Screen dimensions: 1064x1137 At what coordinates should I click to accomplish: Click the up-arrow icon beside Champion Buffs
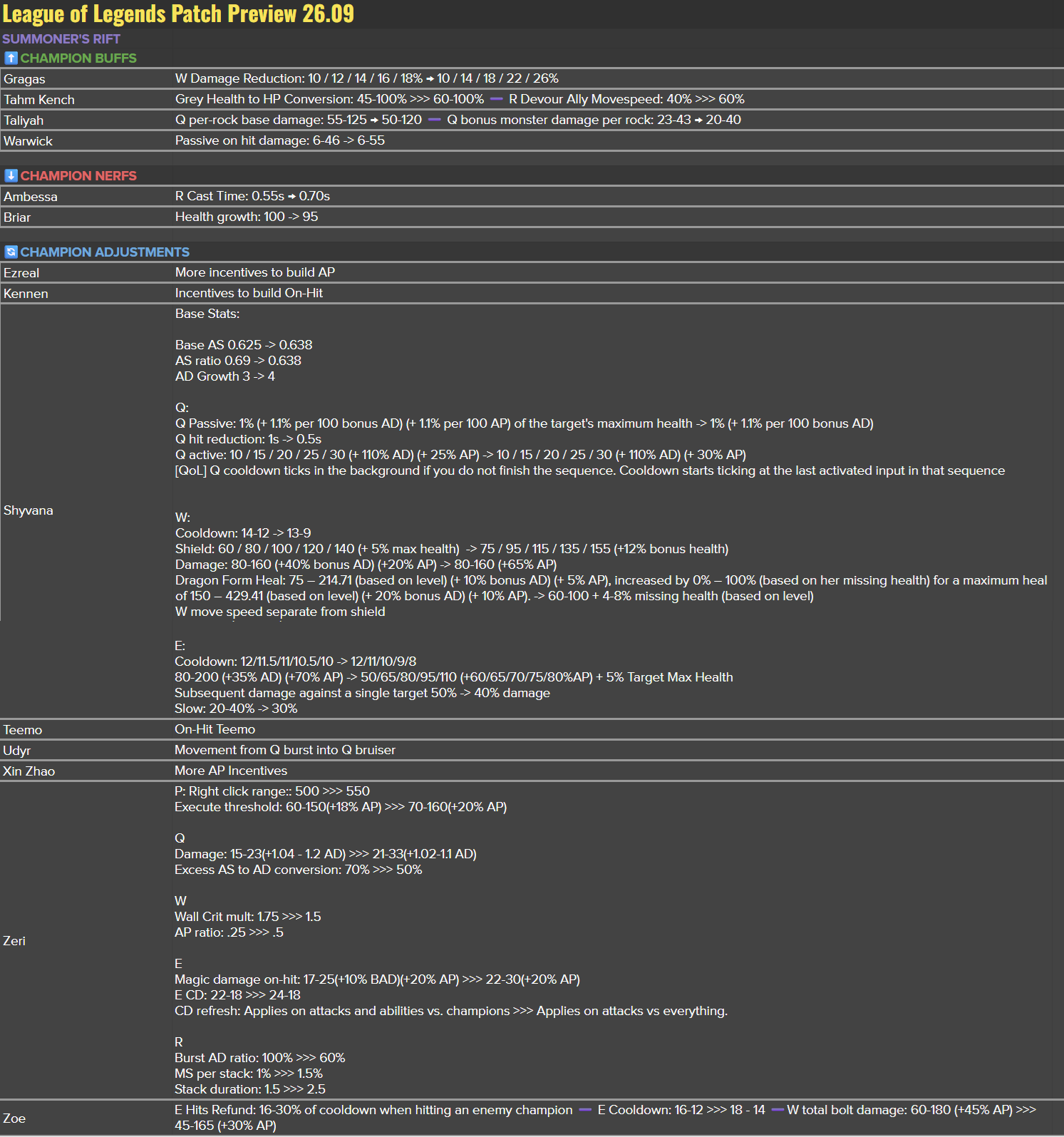[11, 58]
